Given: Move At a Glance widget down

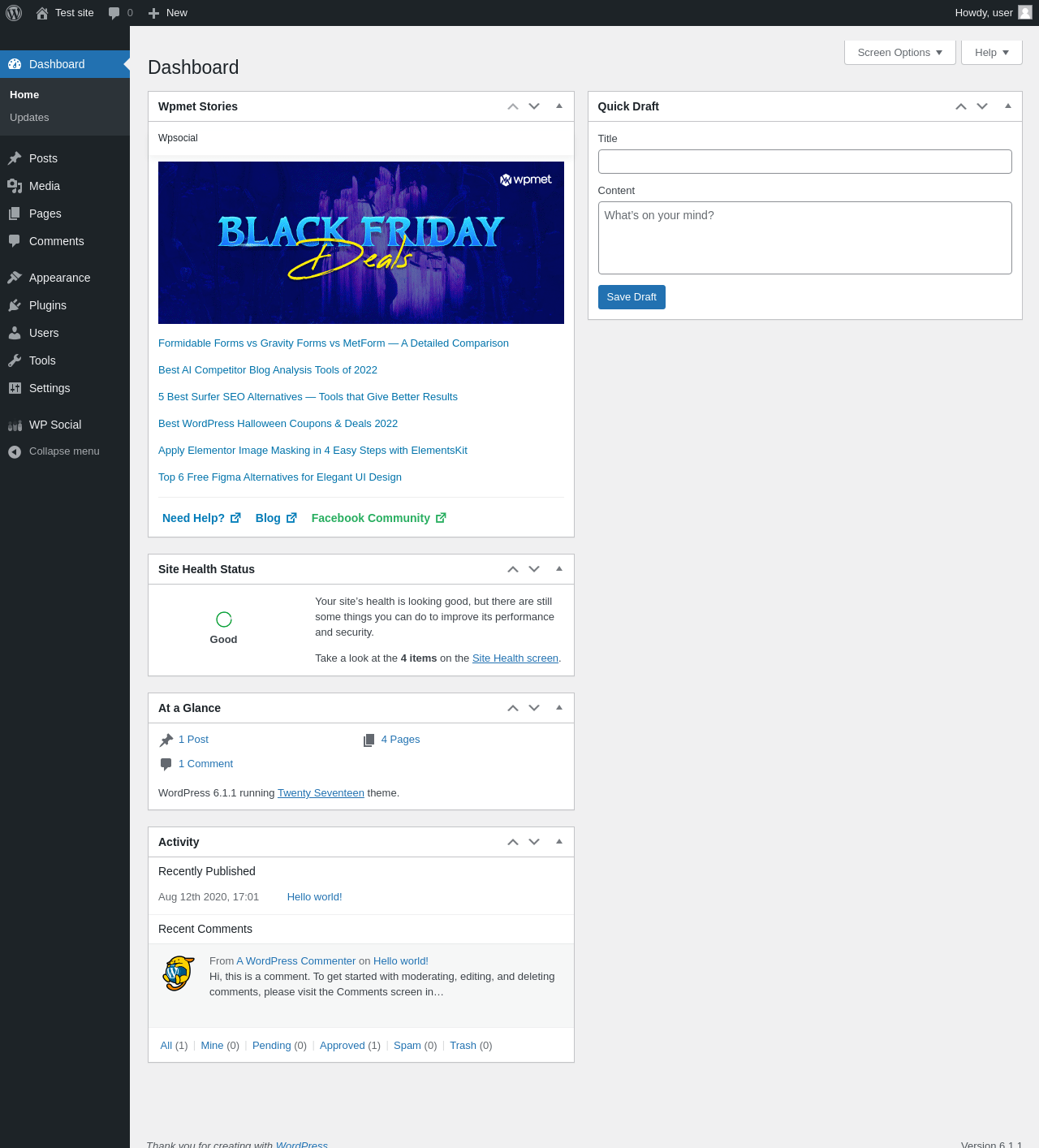Looking at the screenshot, I should (534, 708).
